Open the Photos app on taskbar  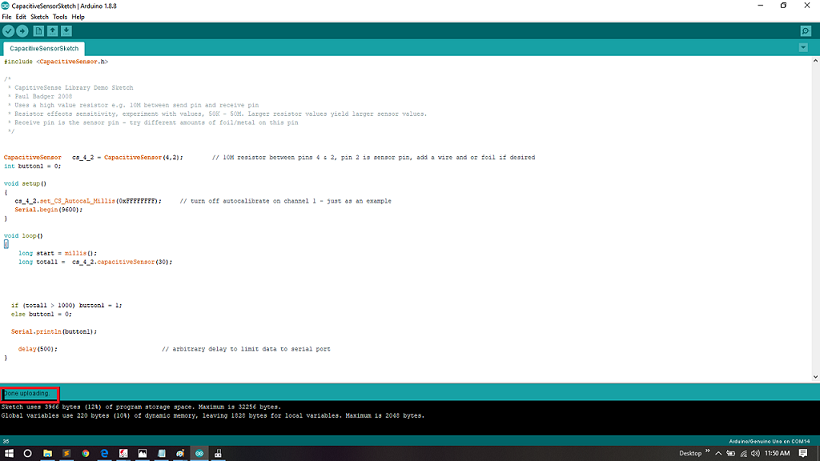pos(142,453)
